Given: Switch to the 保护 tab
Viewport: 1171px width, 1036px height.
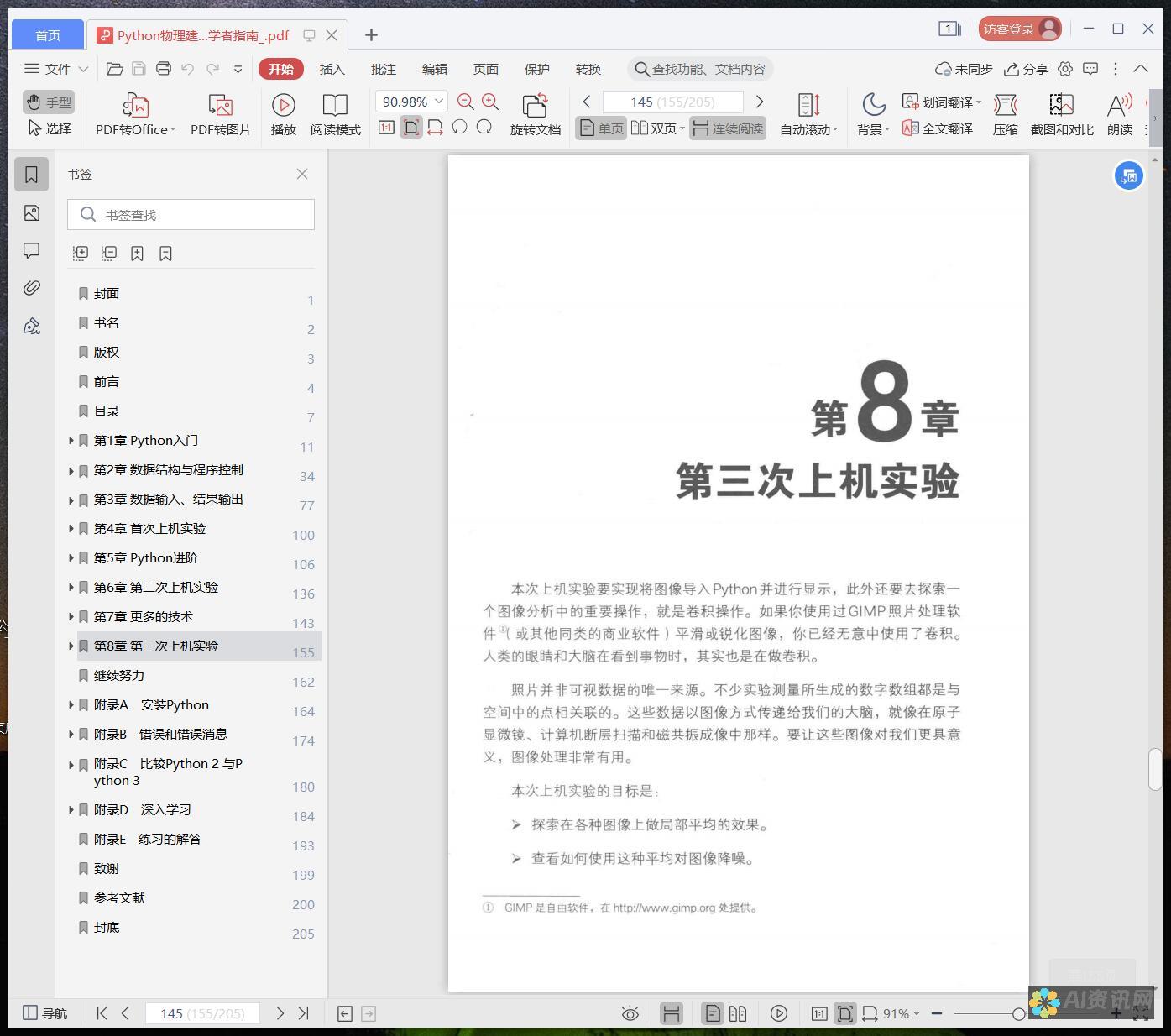Looking at the screenshot, I should (536, 69).
